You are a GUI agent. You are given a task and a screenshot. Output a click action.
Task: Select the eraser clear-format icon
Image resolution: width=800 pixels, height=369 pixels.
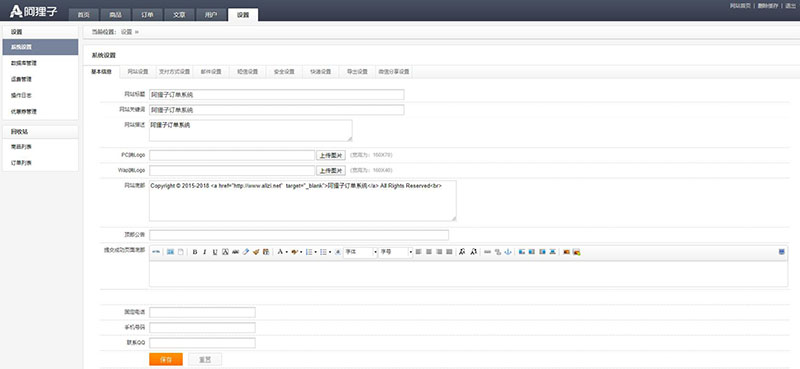(246, 252)
